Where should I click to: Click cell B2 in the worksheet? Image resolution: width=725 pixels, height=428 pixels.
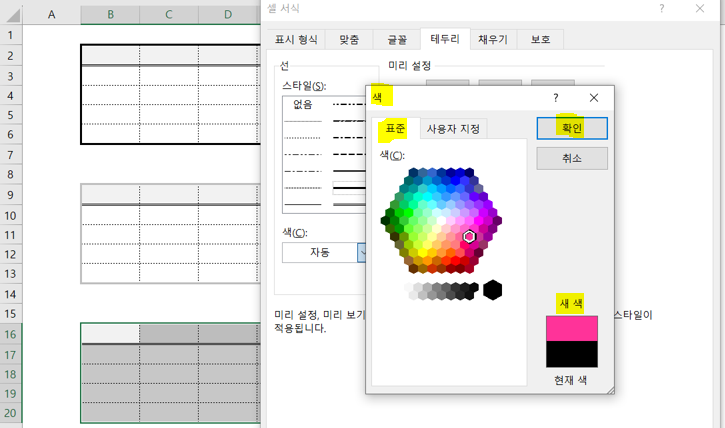[x=111, y=55]
